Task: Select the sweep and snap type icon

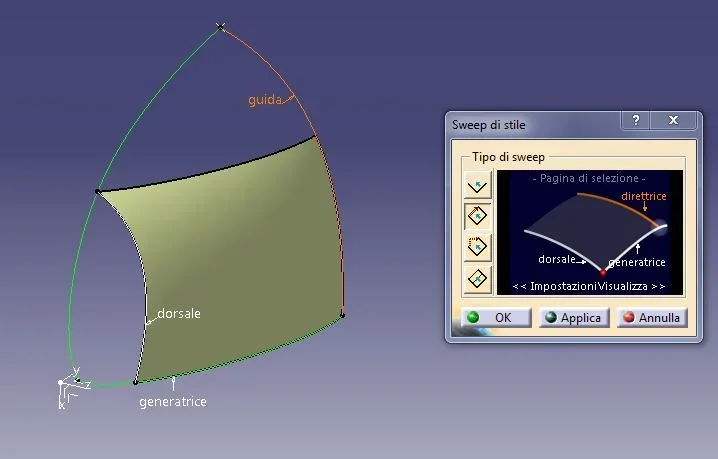Action: point(479,215)
